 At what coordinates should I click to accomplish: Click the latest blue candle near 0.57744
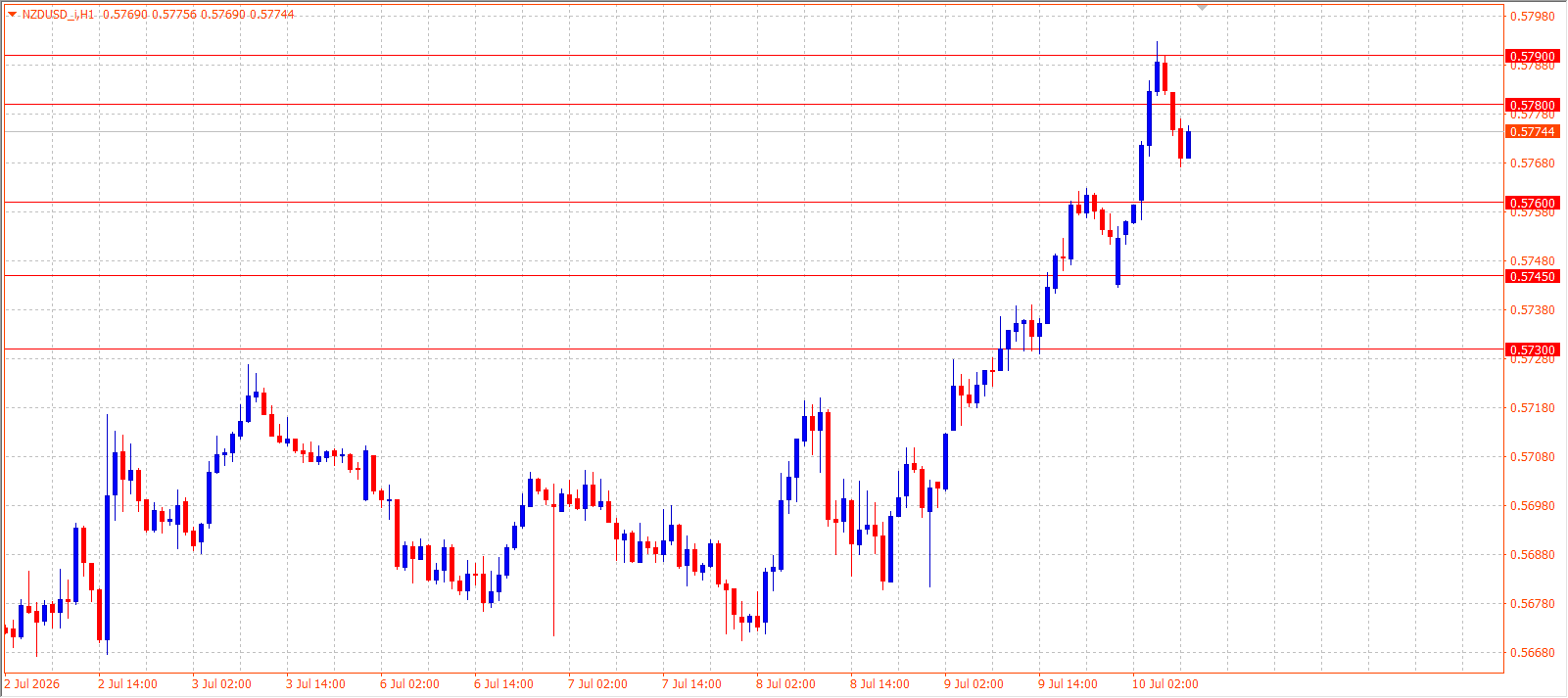tap(1188, 144)
